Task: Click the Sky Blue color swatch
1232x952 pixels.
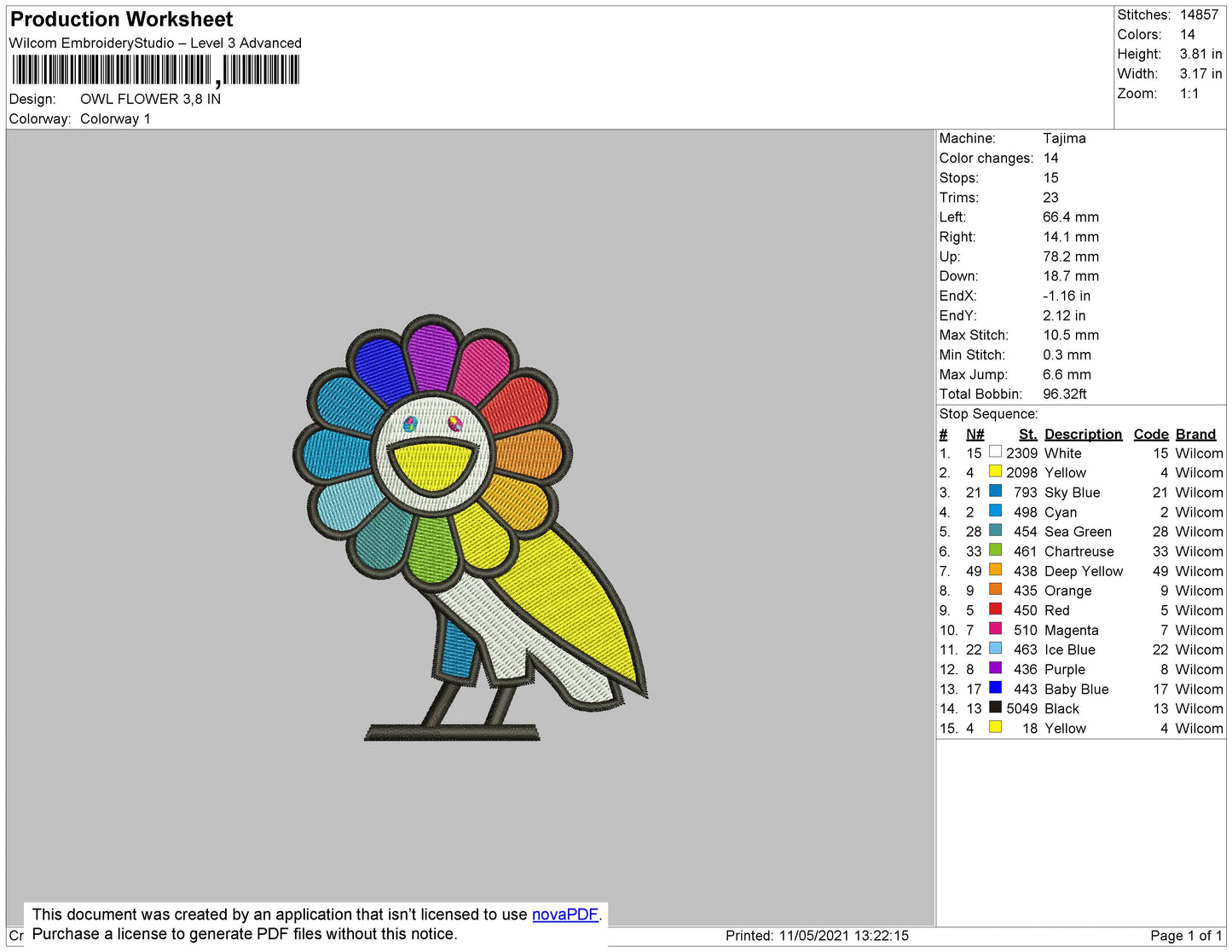Action: (995, 491)
